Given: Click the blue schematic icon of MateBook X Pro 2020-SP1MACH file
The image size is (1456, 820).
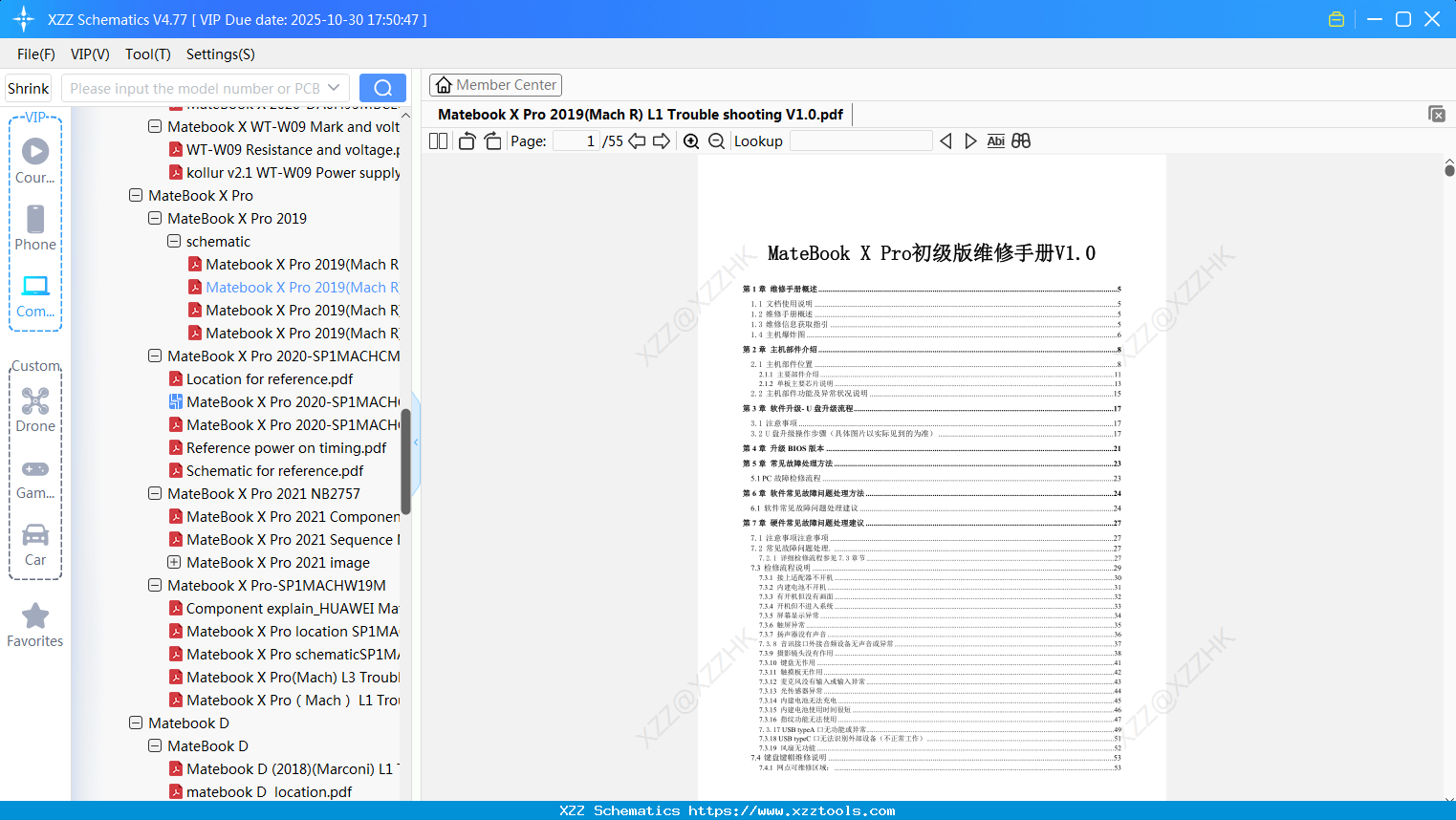Looking at the screenshot, I should pos(176,402).
